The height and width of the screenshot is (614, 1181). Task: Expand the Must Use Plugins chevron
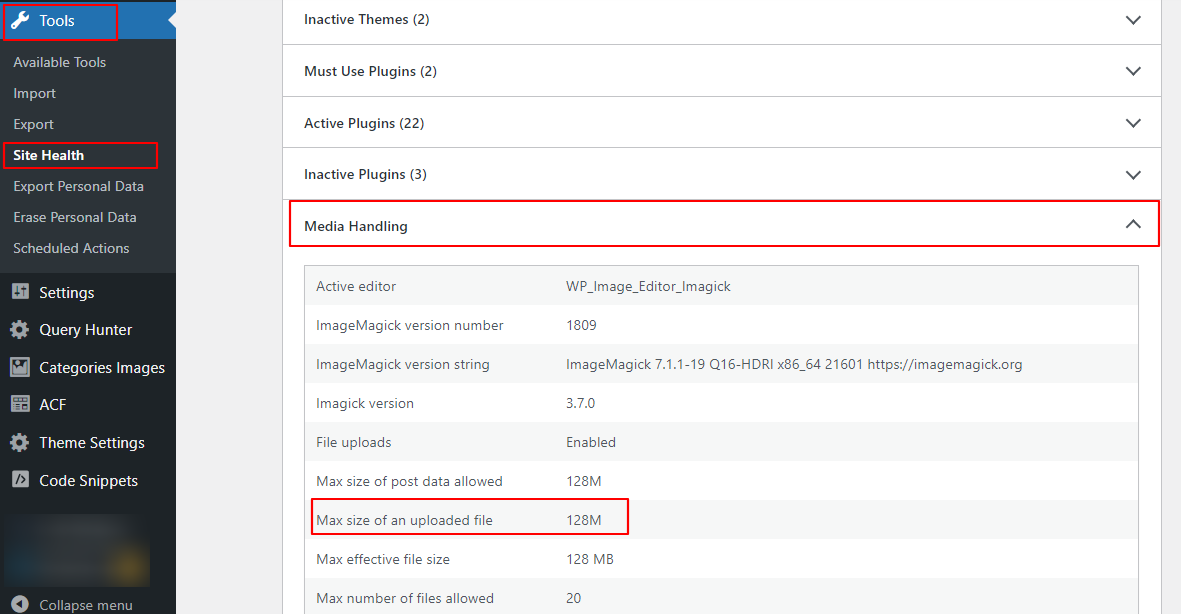point(1133,71)
